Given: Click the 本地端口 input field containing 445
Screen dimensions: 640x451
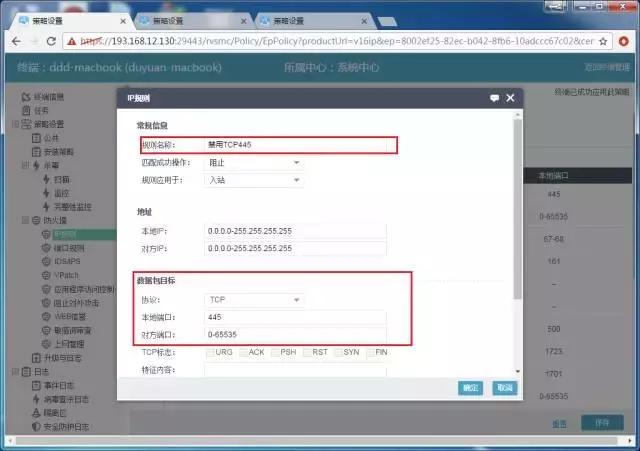Looking at the screenshot, I should point(294,317).
